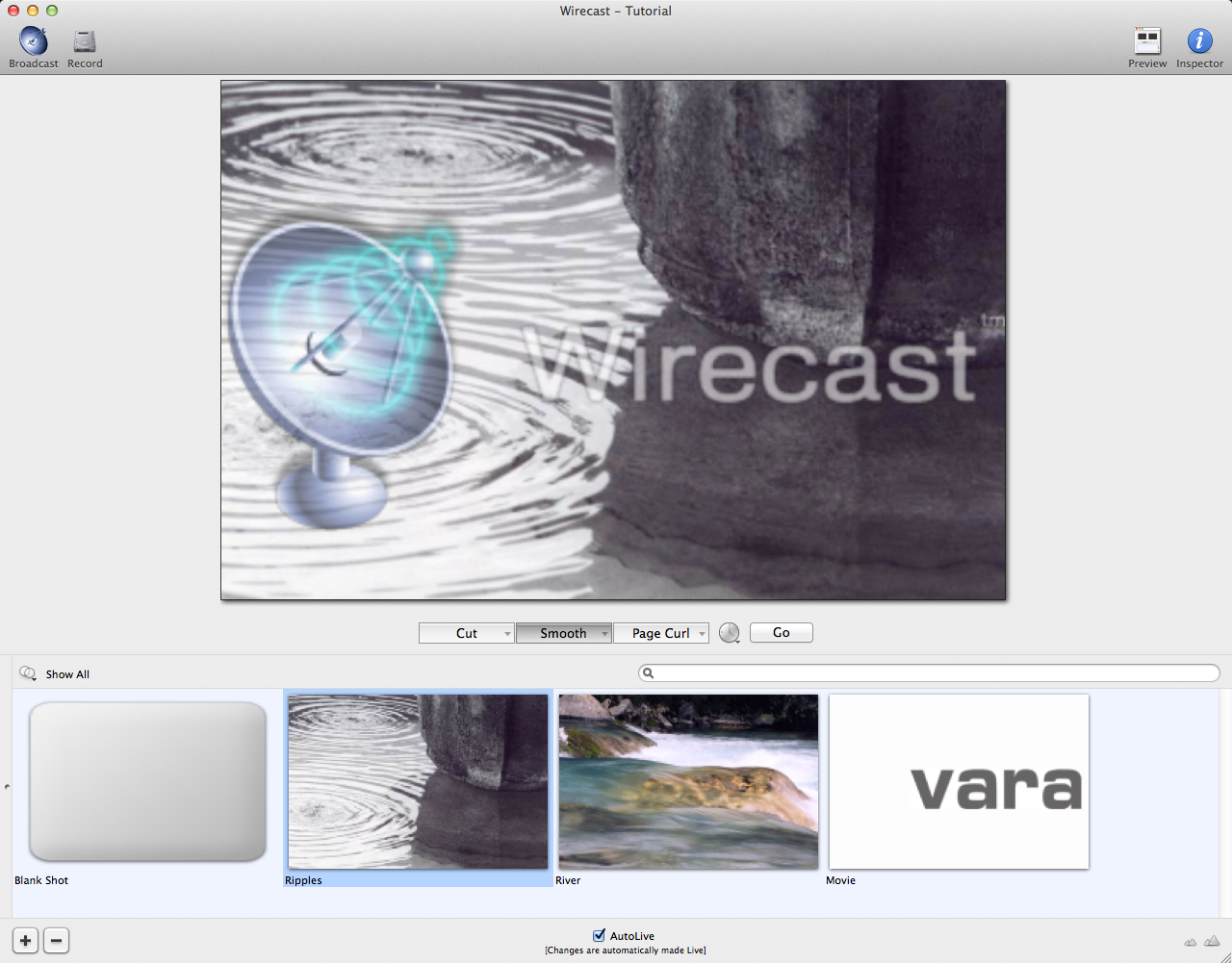Open the Smooth transition dropdown arrow
Screen dimensions: 1232x963
[x=606, y=632]
